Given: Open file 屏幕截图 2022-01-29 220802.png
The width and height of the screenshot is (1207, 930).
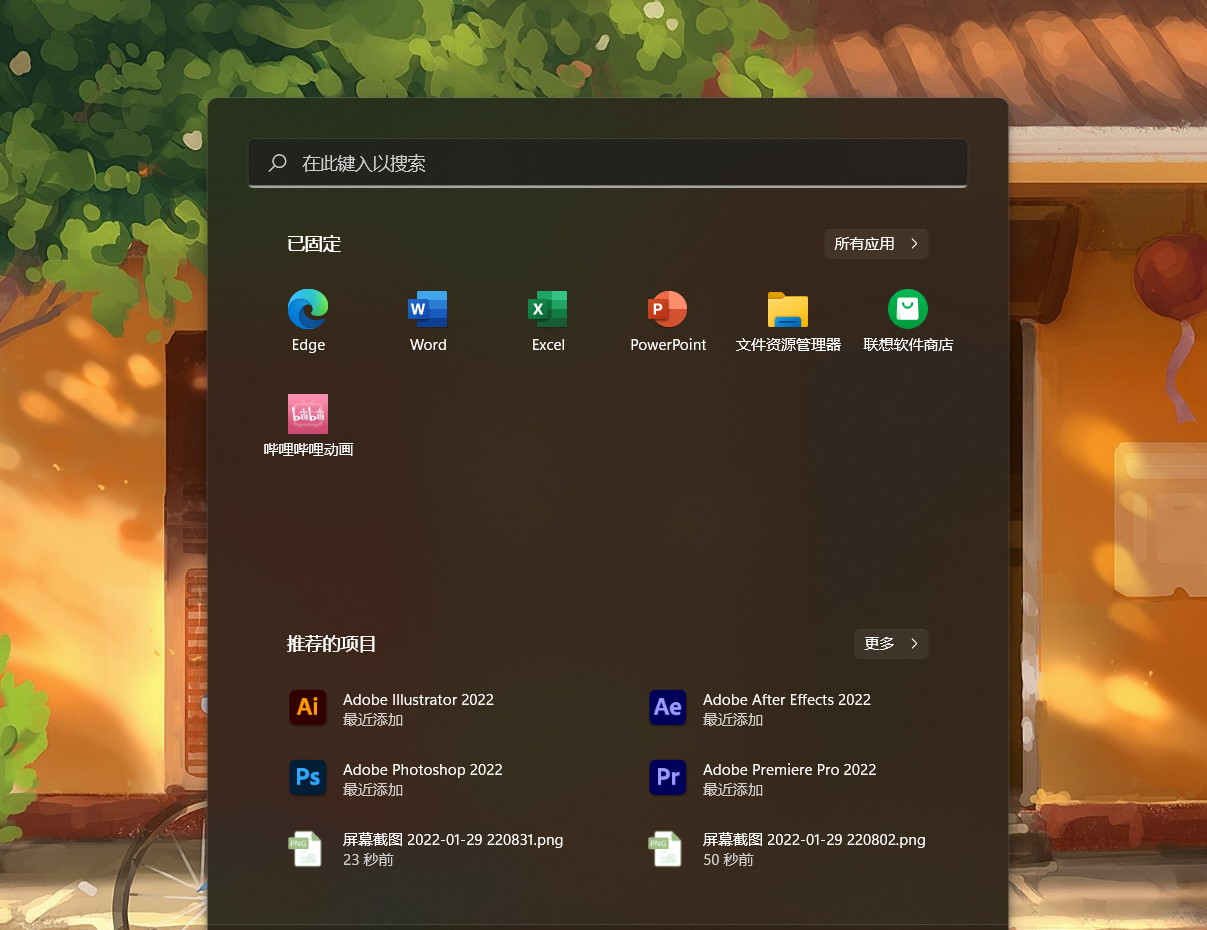Looking at the screenshot, I should (814, 840).
